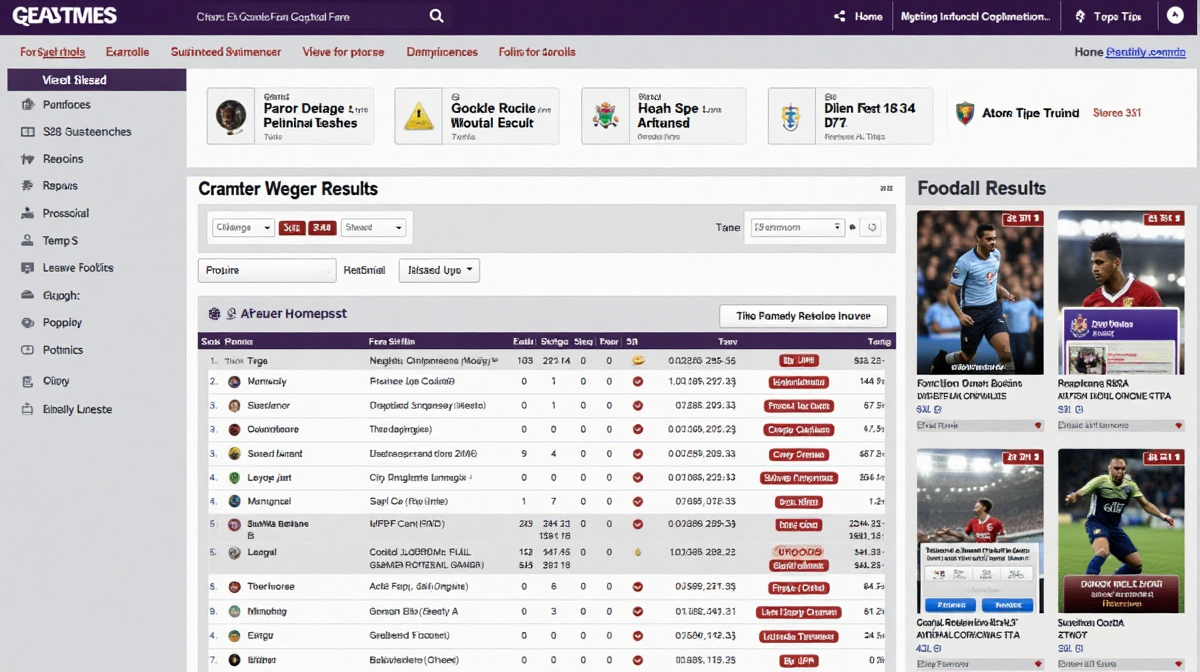The width and height of the screenshot is (1200, 672).
Task: Click the shield icon beside Atom Tipe Truind
Action: pos(964,113)
